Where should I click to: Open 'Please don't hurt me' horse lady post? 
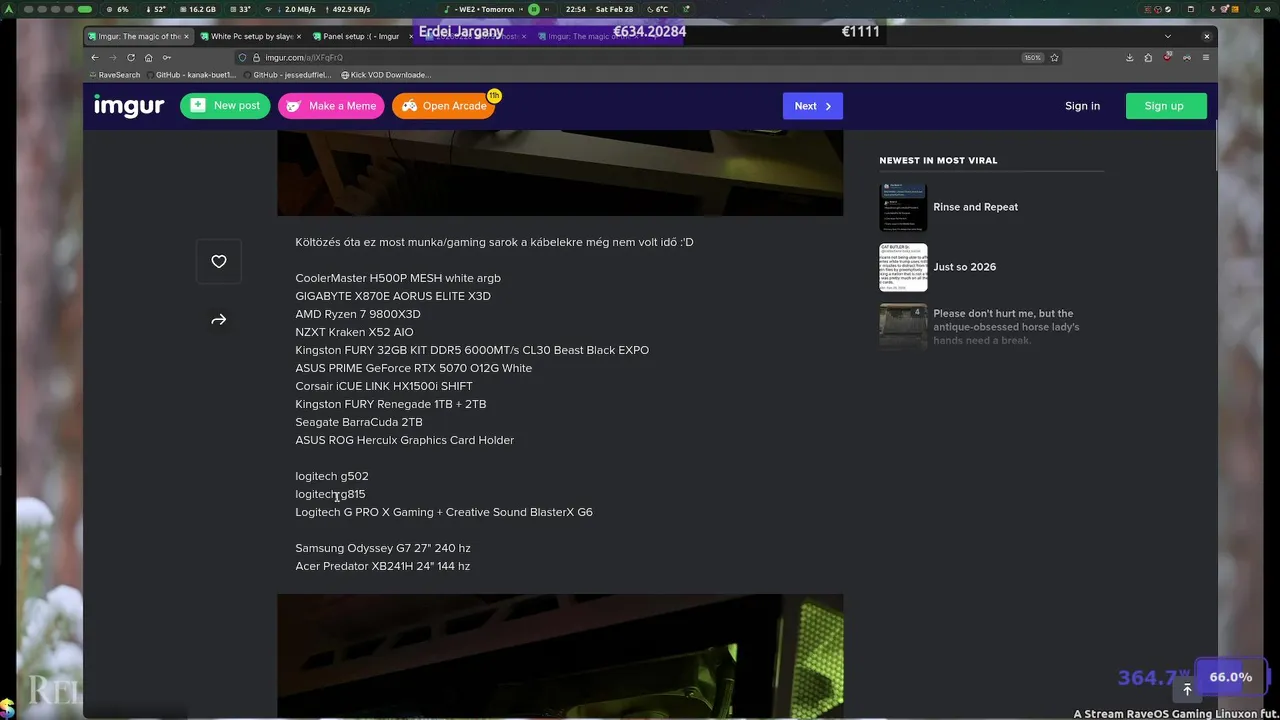pyautogui.click(x=1006, y=327)
